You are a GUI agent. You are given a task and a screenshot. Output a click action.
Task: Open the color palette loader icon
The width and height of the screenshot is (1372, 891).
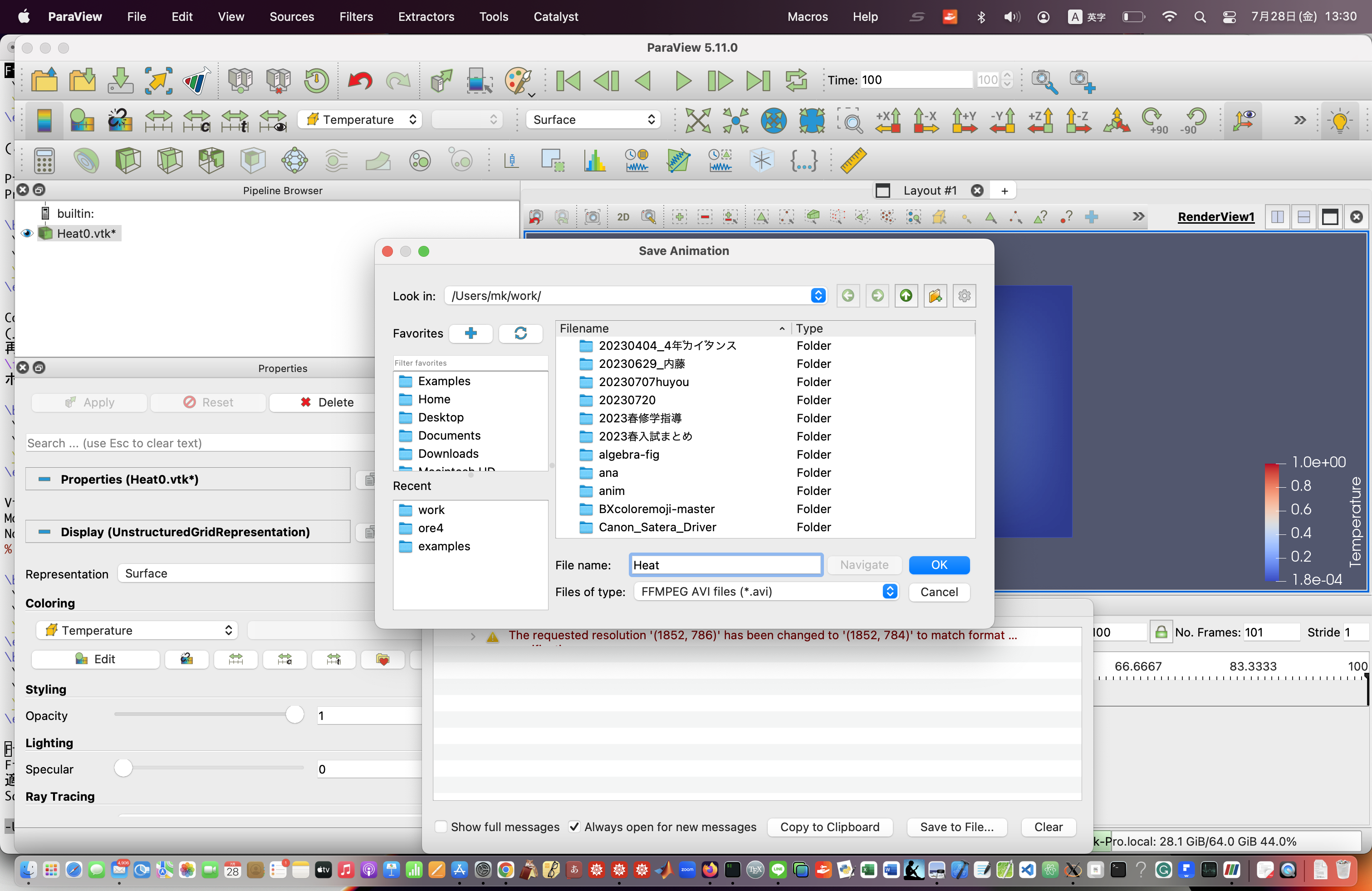pyautogui.click(x=519, y=80)
